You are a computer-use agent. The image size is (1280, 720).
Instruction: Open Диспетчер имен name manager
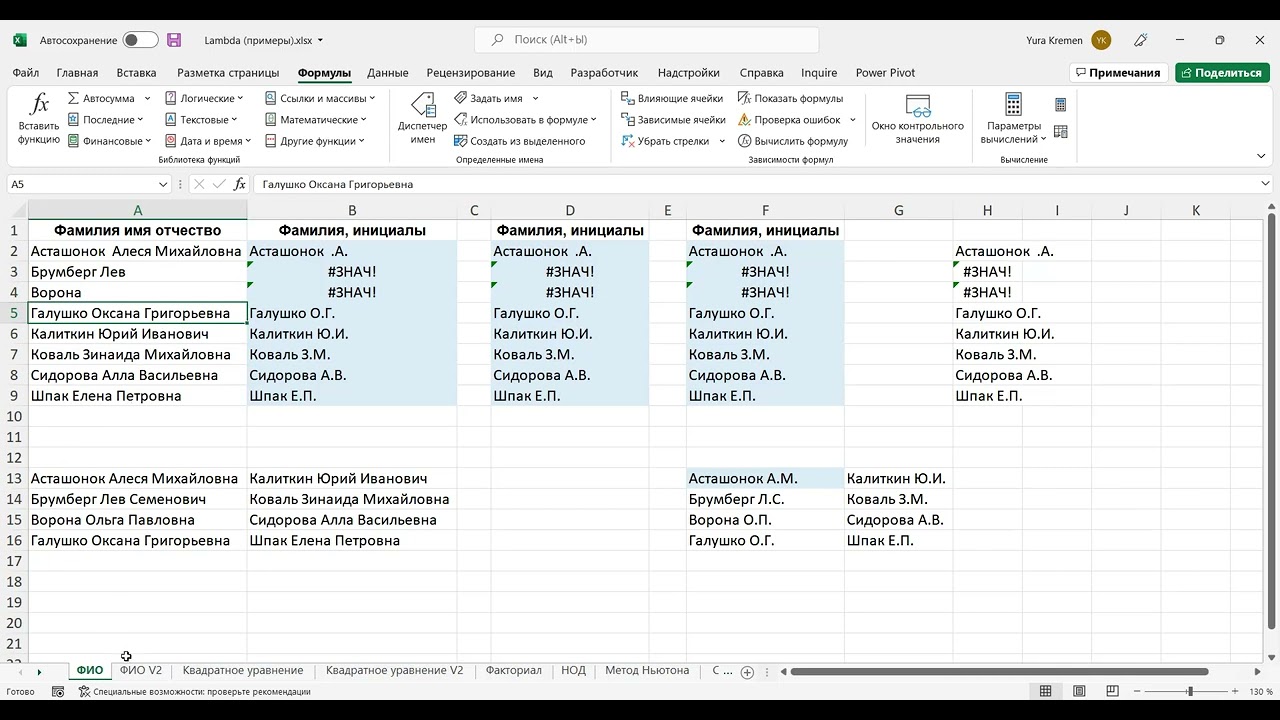pos(422,119)
